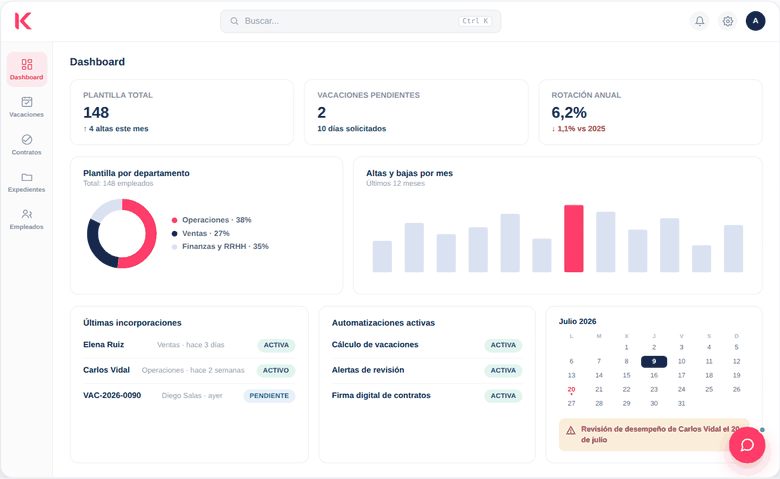Open the Carlos Vidal performance review alert
Viewport: 780px width, 479px height.
click(654, 435)
